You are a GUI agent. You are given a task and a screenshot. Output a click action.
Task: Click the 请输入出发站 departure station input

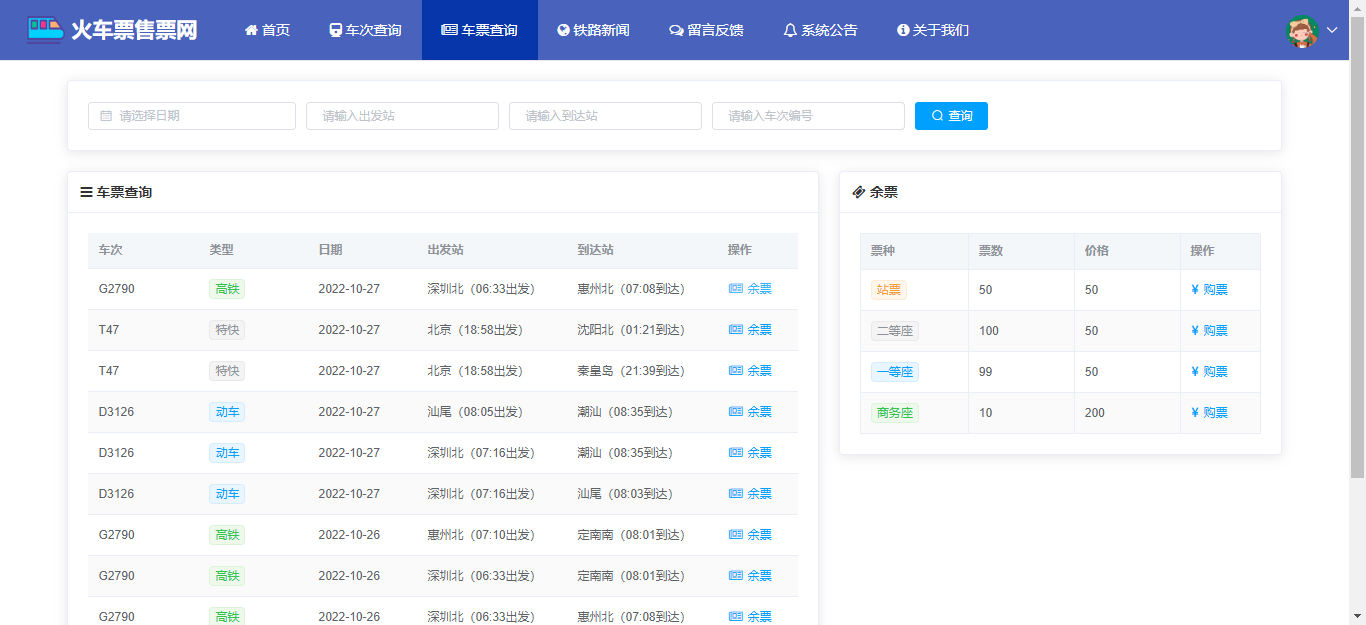pos(402,116)
